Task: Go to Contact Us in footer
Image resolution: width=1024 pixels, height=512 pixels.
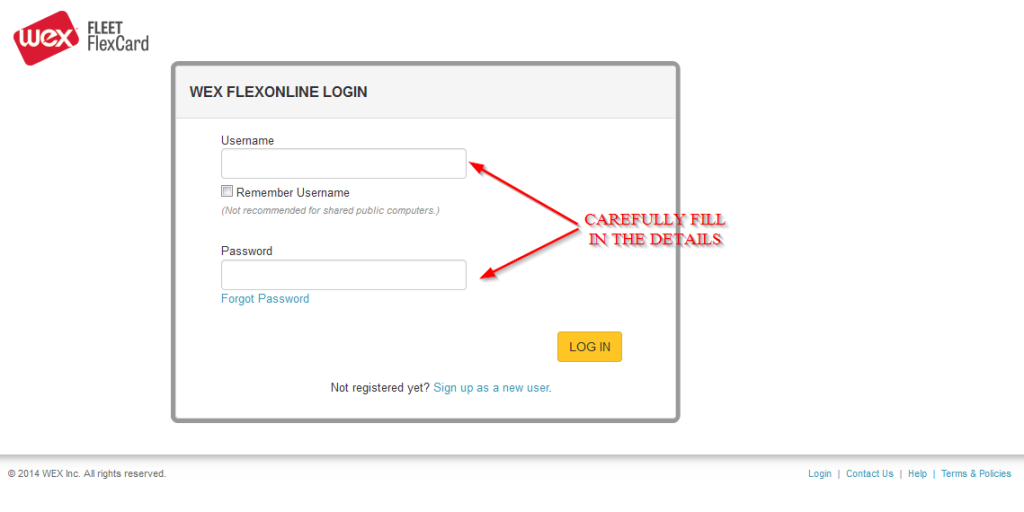Action: [869, 474]
